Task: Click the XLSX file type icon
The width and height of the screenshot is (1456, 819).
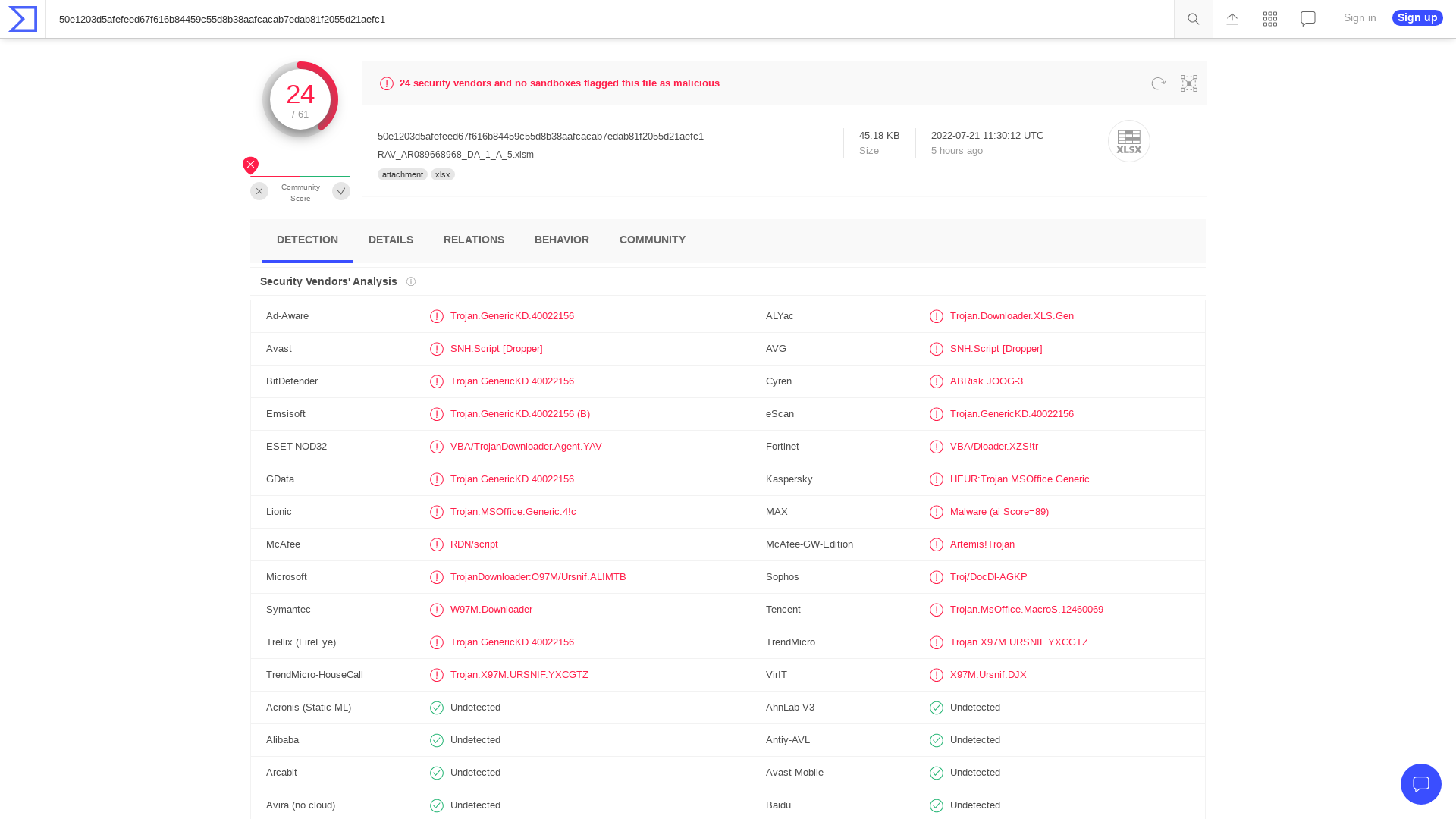Action: coord(1129,141)
